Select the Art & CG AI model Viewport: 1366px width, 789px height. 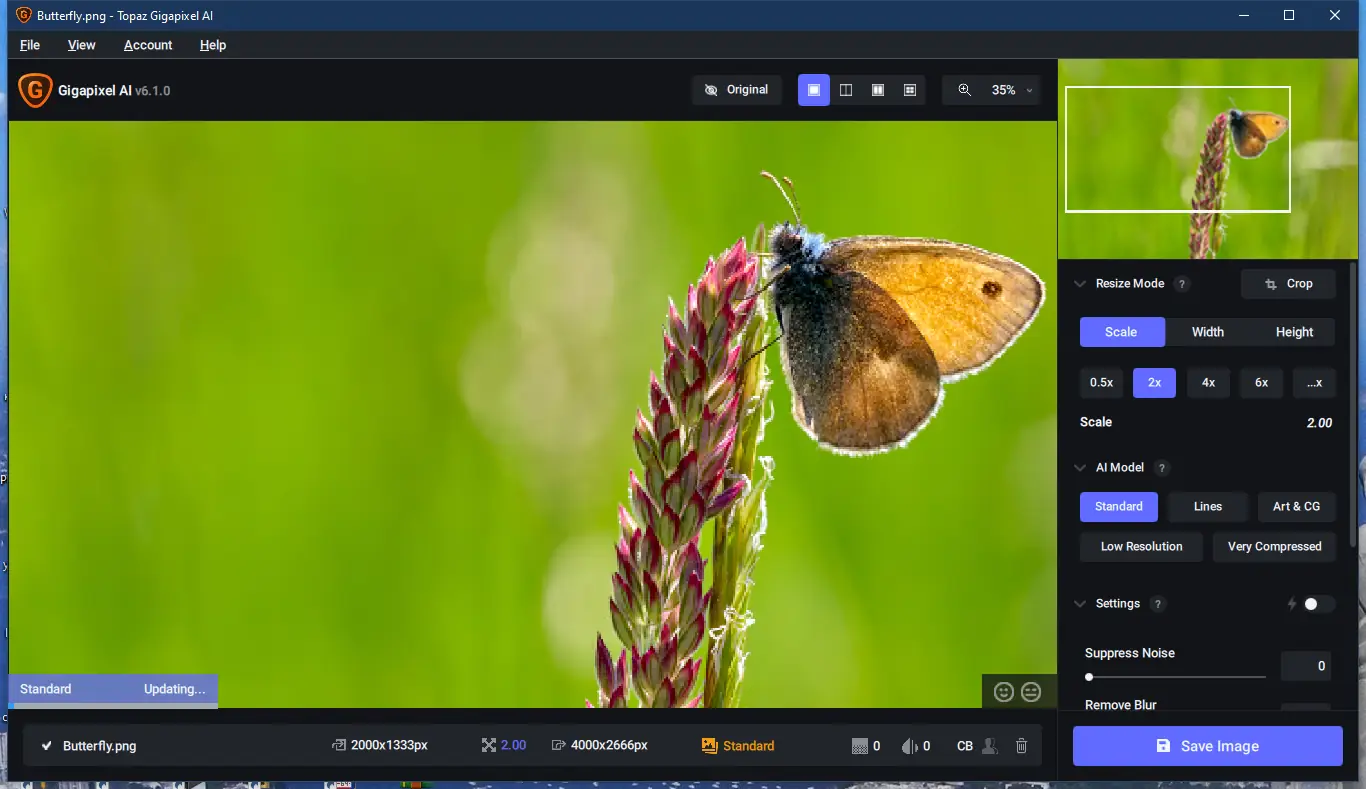[1296, 507]
